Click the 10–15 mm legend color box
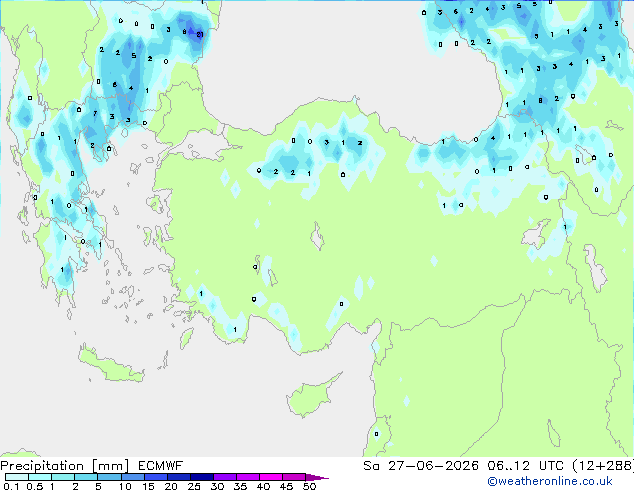 [132, 477]
